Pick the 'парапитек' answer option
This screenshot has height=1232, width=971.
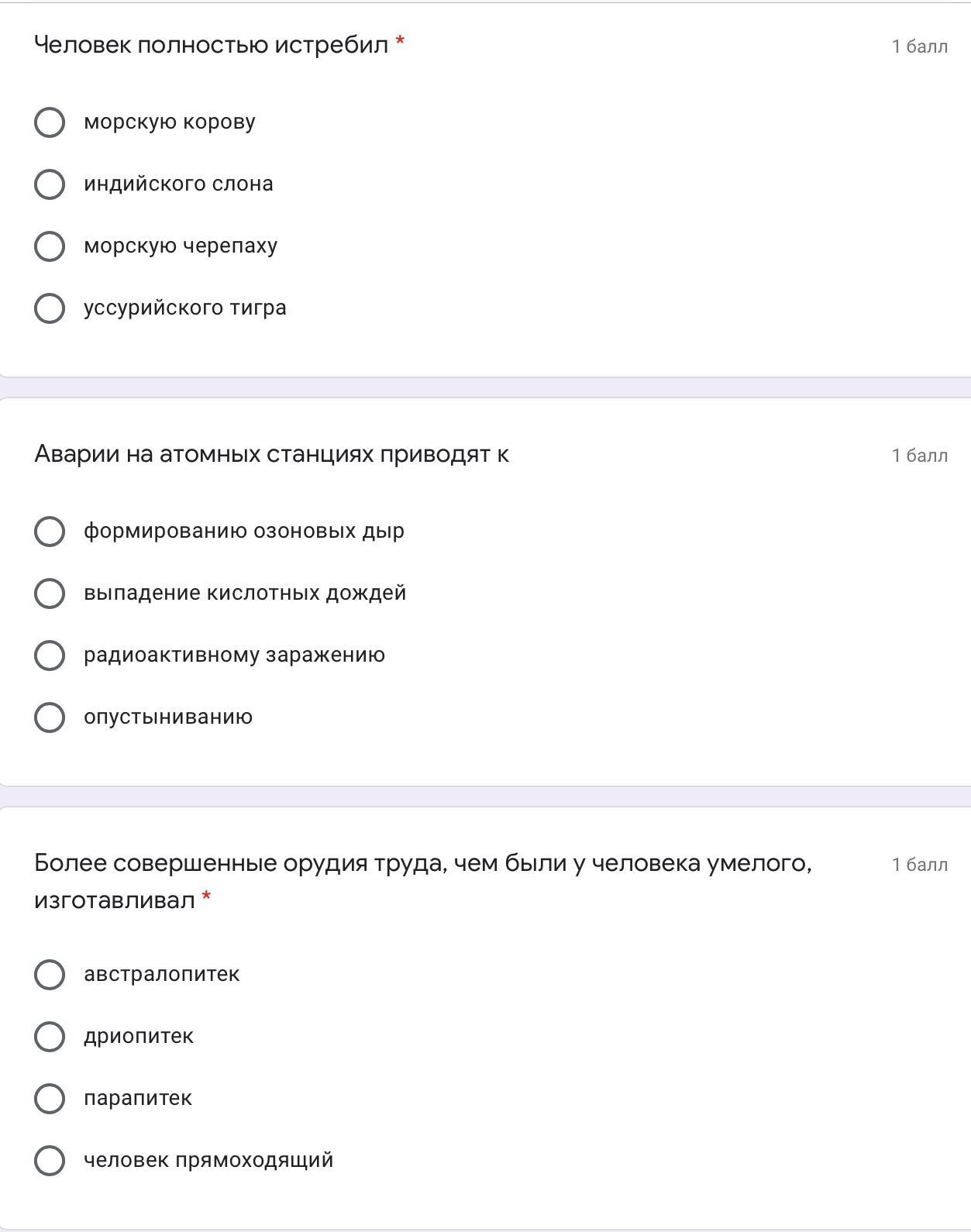(50, 1099)
